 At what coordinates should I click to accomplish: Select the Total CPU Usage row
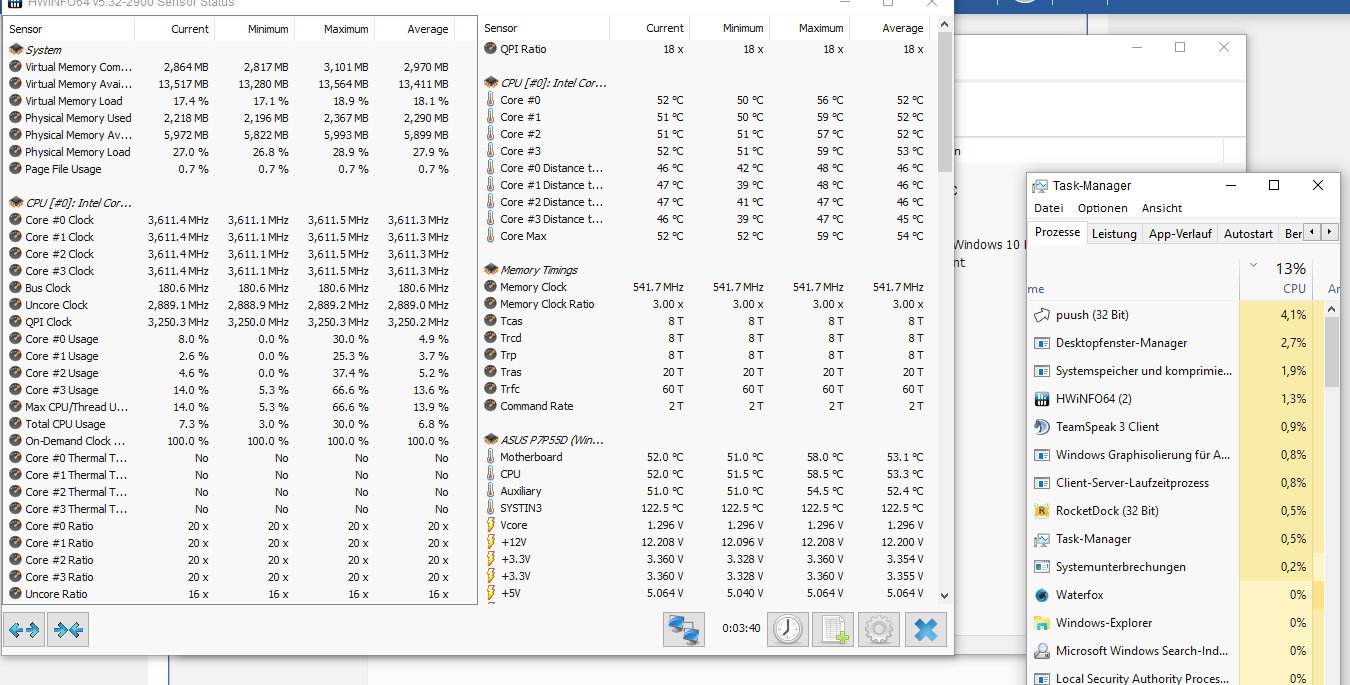click(x=240, y=424)
